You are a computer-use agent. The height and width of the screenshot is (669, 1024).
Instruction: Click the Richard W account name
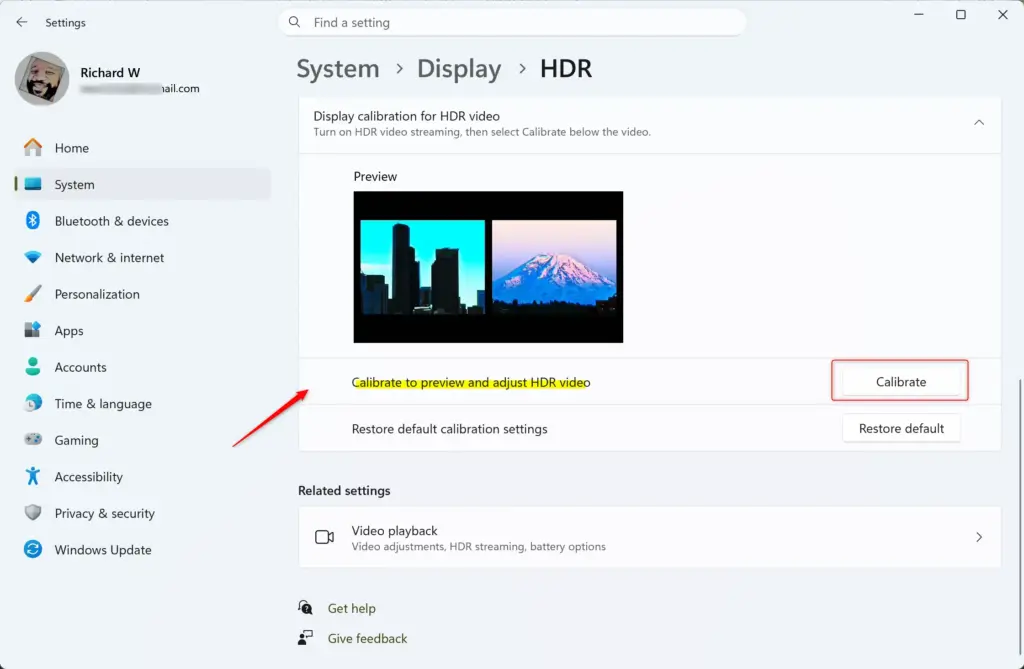110,73
